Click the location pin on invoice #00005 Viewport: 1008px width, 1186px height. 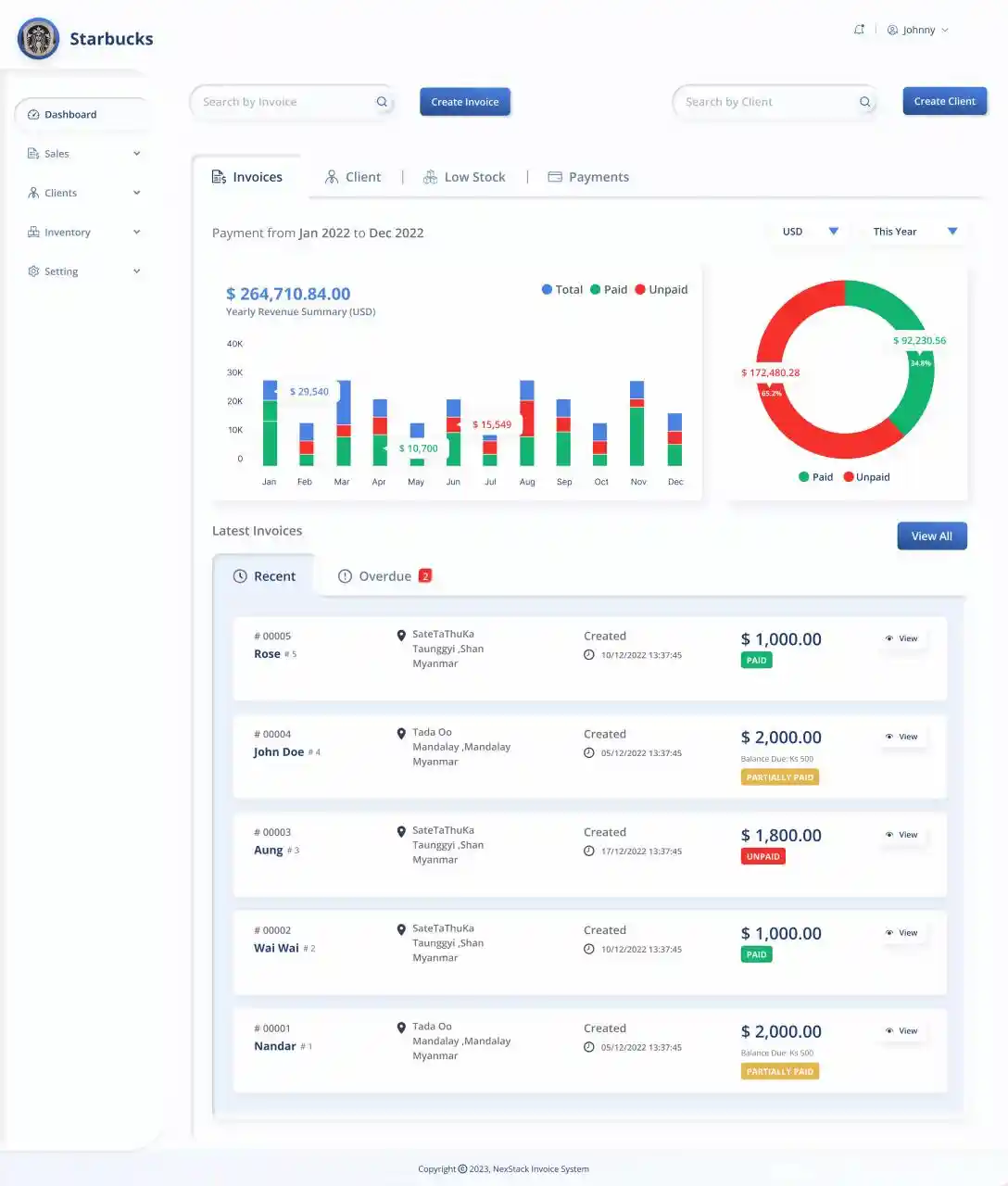click(401, 636)
